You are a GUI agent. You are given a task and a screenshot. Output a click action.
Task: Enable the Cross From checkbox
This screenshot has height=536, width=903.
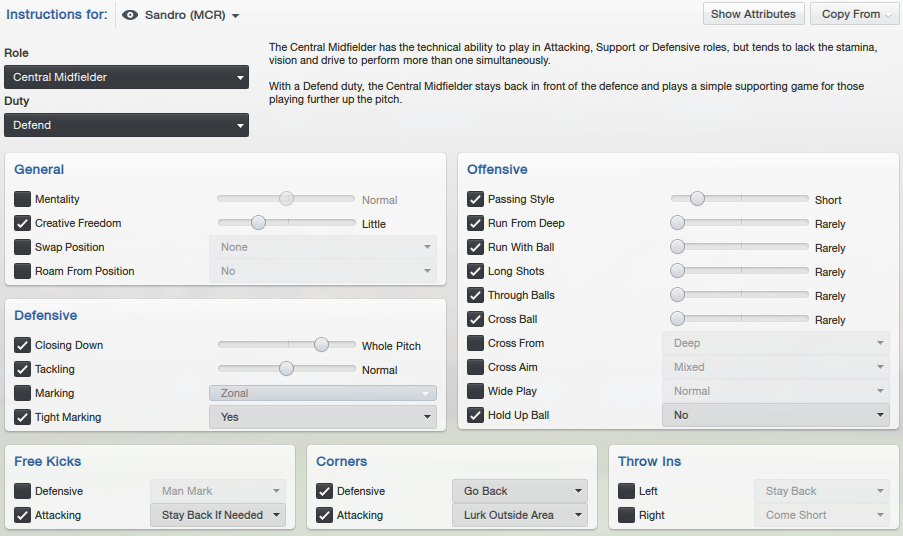click(x=475, y=343)
